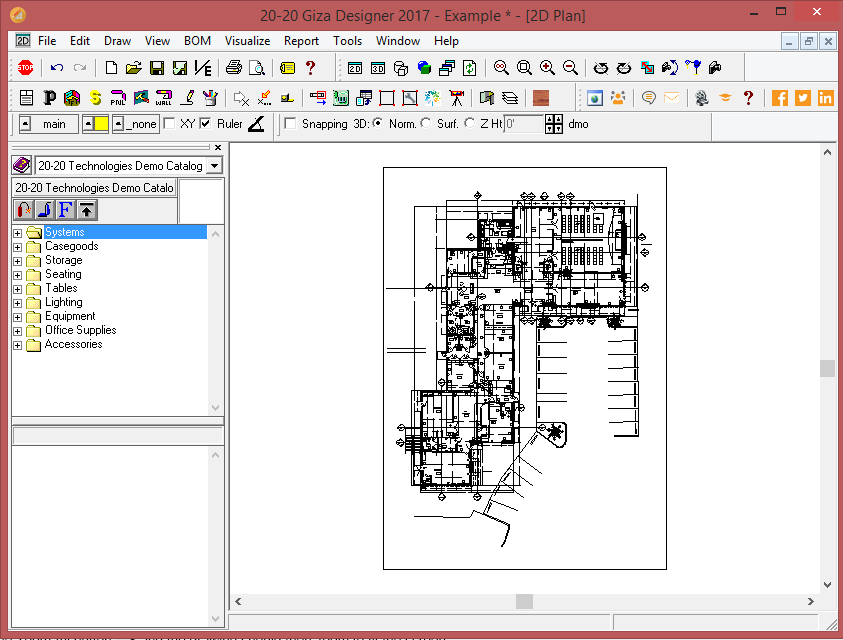Open the File menu
The width and height of the screenshot is (843, 640).
coord(47,41)
